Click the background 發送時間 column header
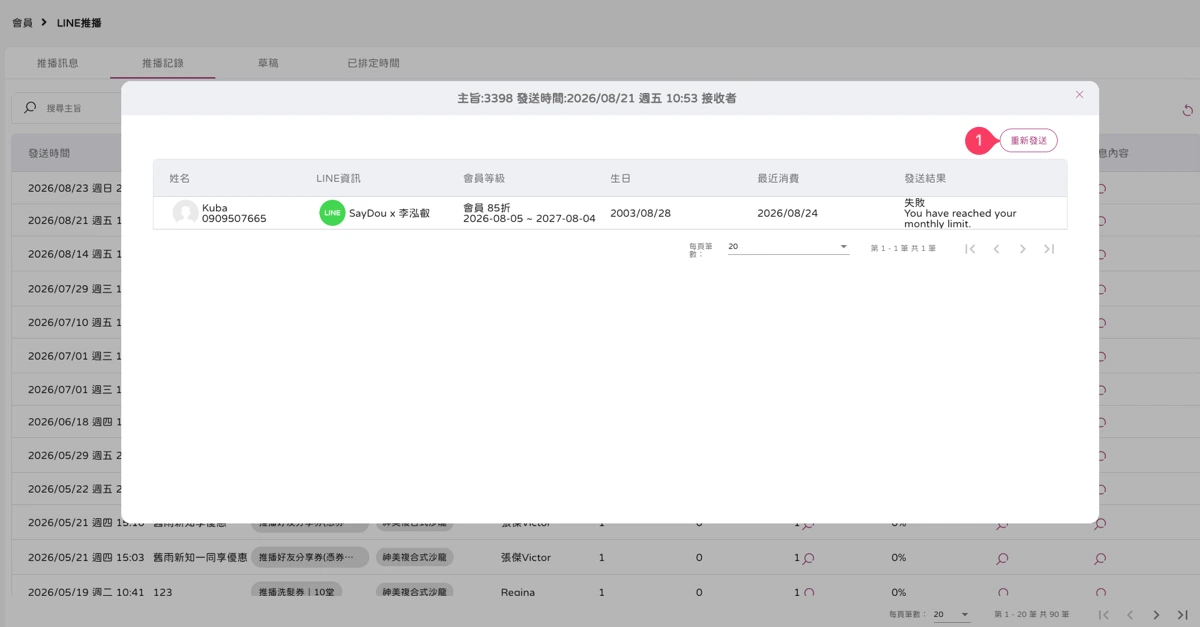The height and width of the screenshot is (627, 1200). click(49, 154)
